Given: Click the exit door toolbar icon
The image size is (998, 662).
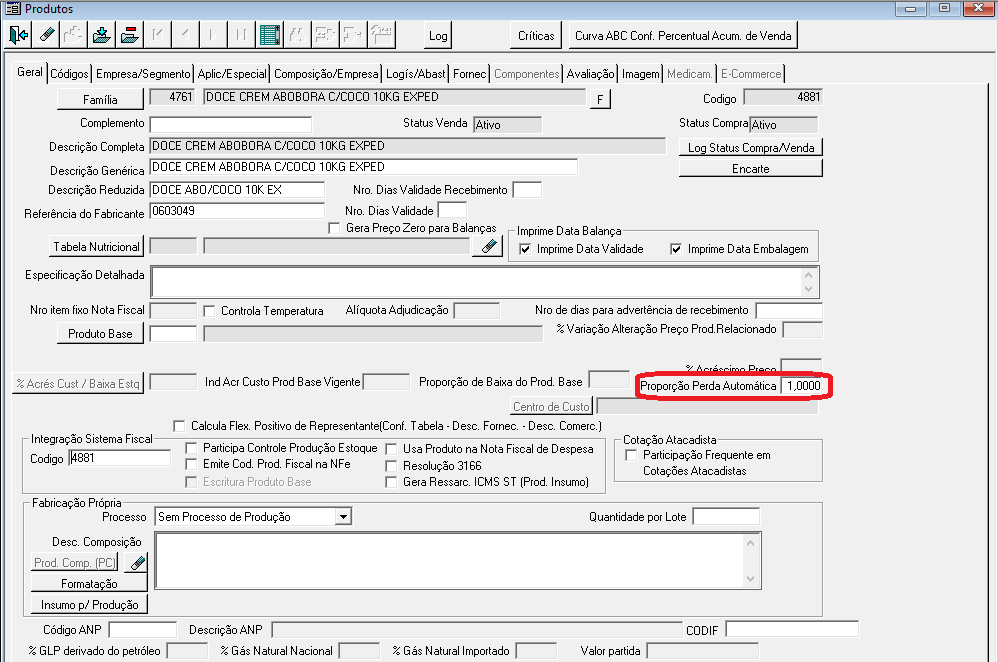Looking at the screenshot, I should point(18,35).
